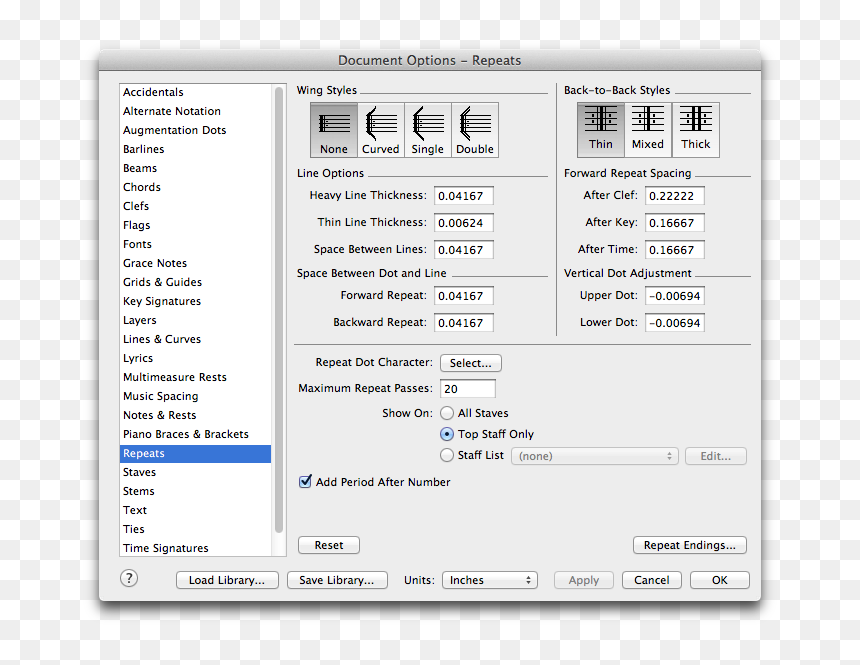Open the Units Inches dropdown
Image resolution: width=860 pixels, height=665 pixels.
(x=490, y=580)
